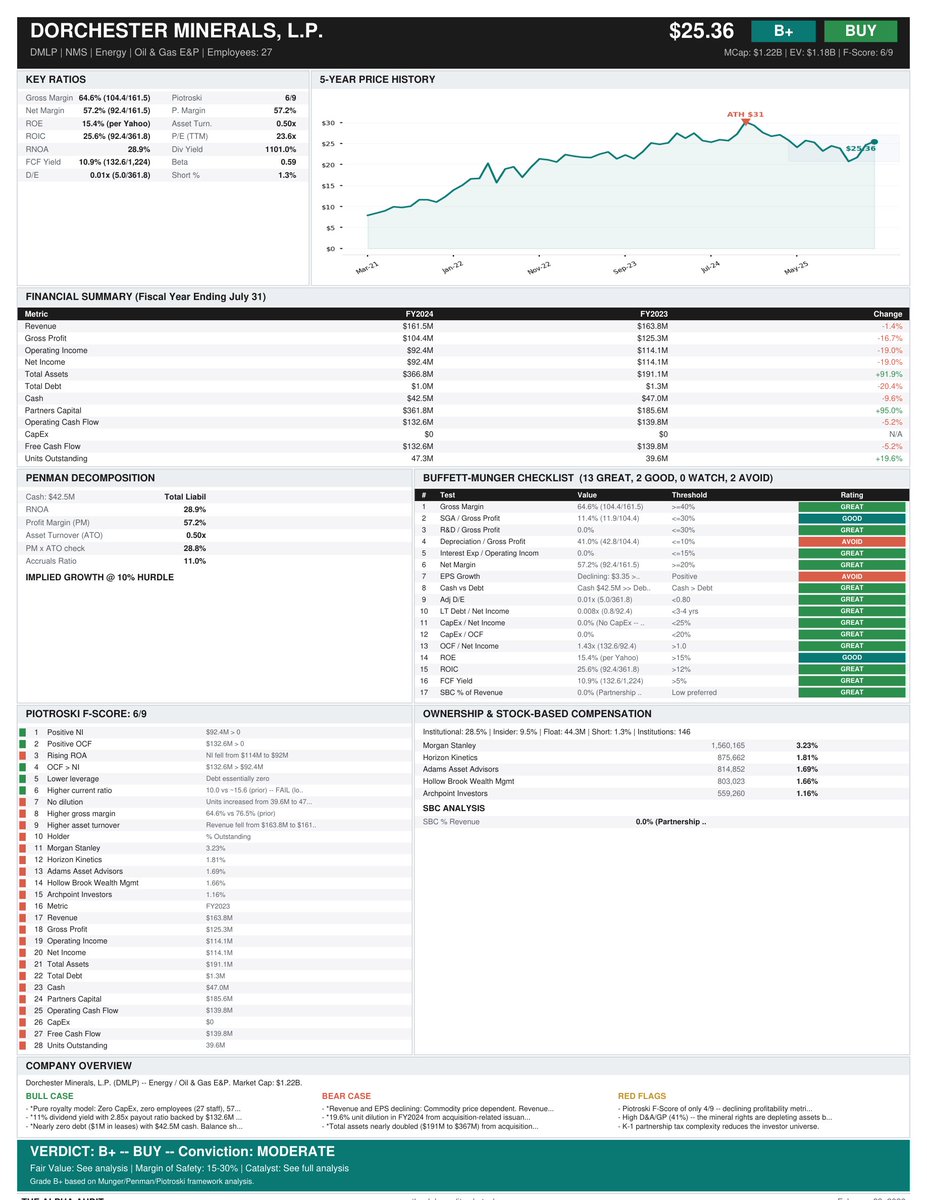Select OWNERSHIP & STOCK-BASED COMPENSATION header
Screen dimensions: 927x1200
pyautogui.click(x=537, y=714)
